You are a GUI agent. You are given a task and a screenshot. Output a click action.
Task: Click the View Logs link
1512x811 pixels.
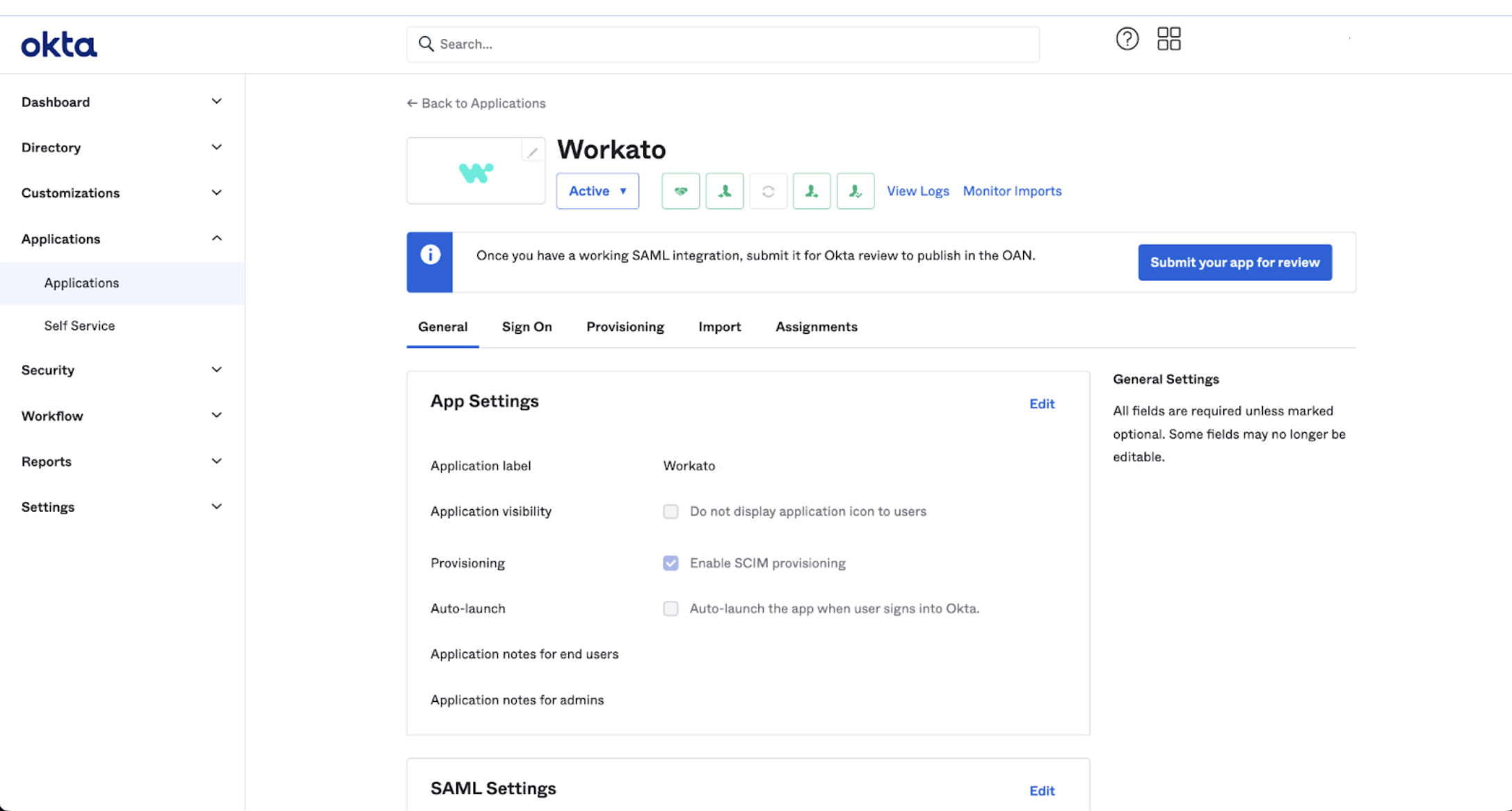(917, 191)
